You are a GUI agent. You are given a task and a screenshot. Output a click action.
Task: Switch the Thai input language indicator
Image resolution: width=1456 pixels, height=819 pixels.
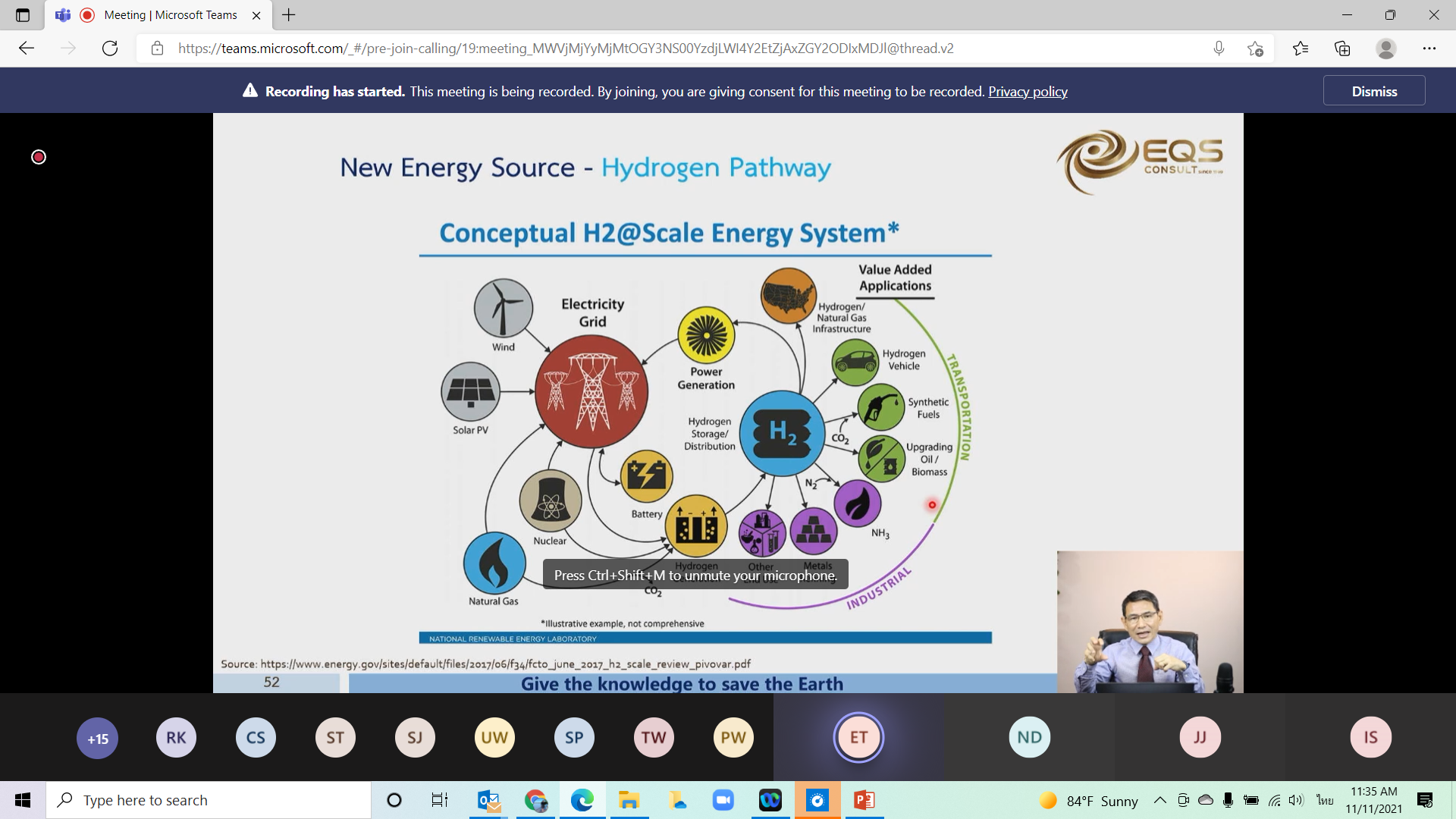pos(1325,800)
